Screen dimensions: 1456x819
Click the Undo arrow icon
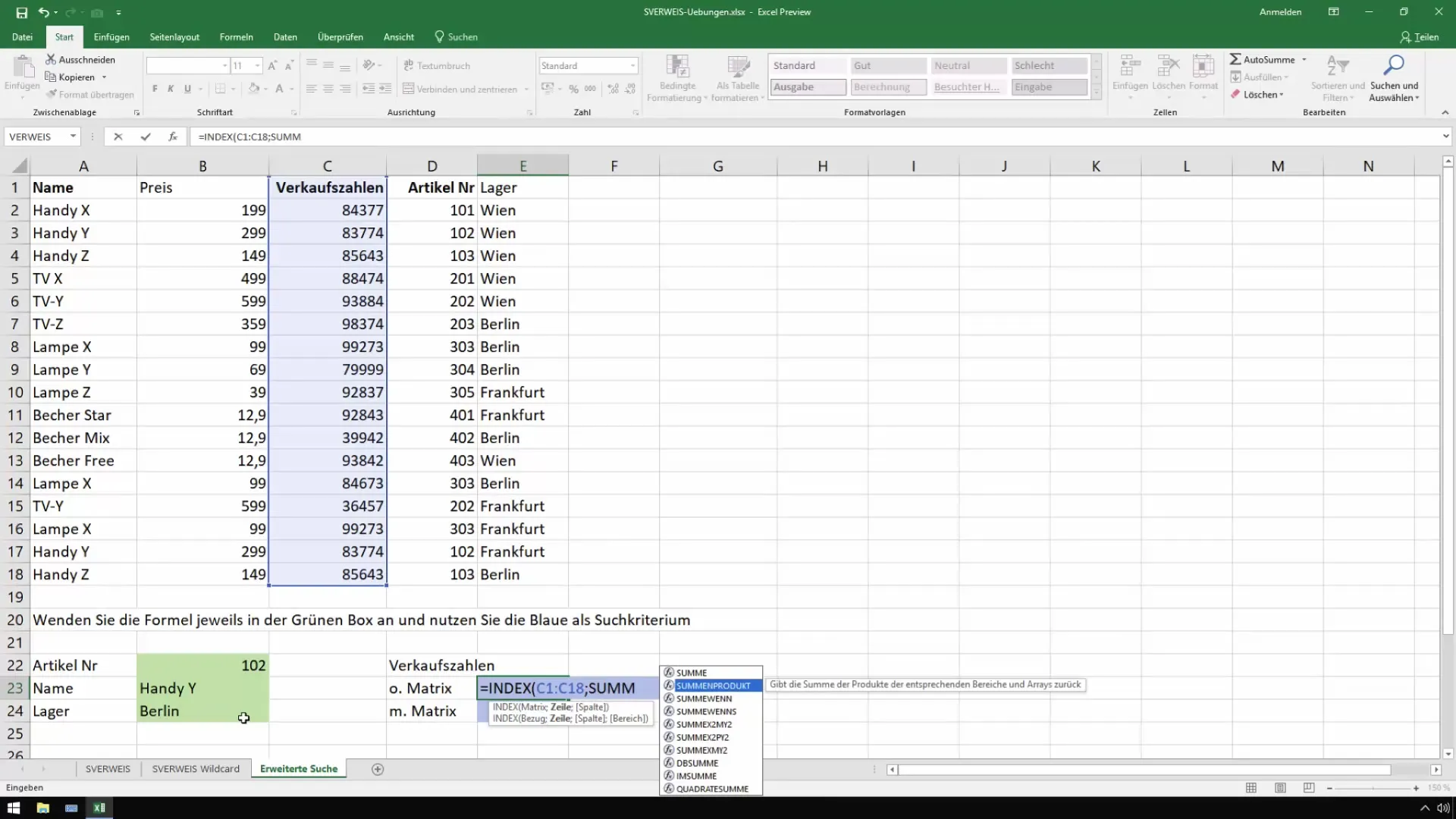pos(44,12)
